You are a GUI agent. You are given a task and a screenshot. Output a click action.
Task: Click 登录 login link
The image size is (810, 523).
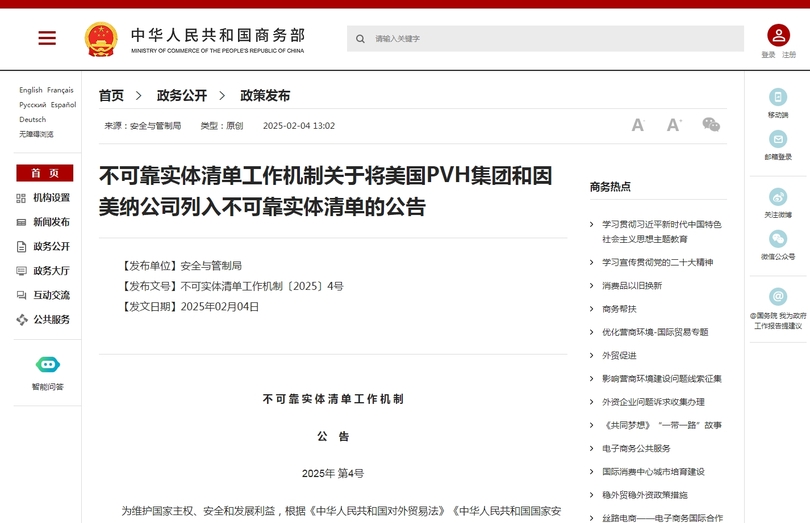768,55
